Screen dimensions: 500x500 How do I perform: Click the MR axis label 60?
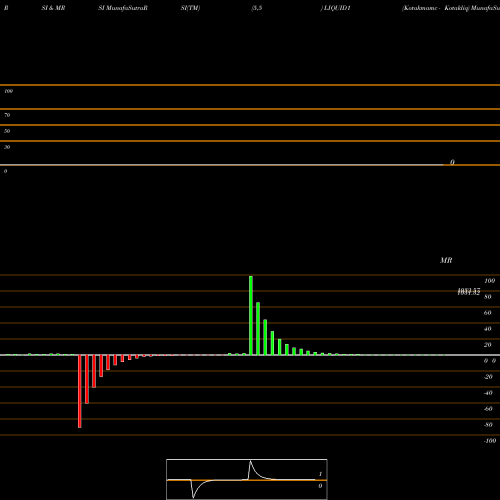[488, 313]
